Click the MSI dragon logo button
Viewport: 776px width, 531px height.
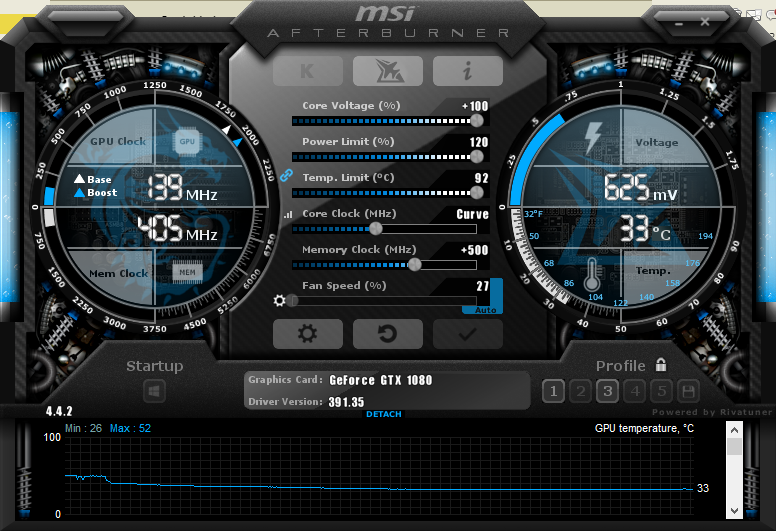pyautogui.click(x=388, y=71)
